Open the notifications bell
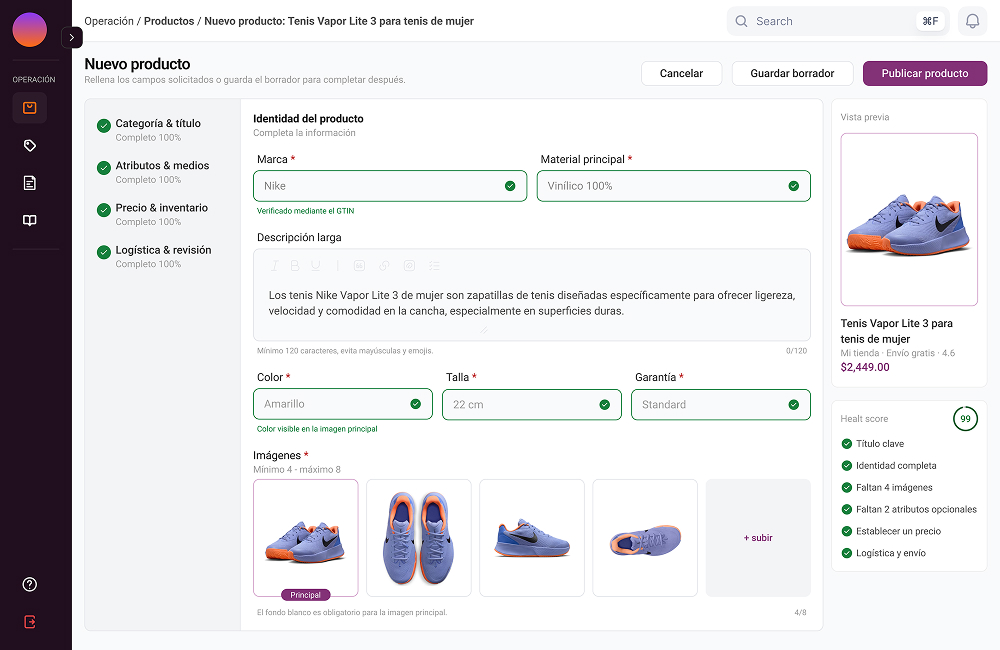Screen dimensions: 1000x650 click(972, 21)
